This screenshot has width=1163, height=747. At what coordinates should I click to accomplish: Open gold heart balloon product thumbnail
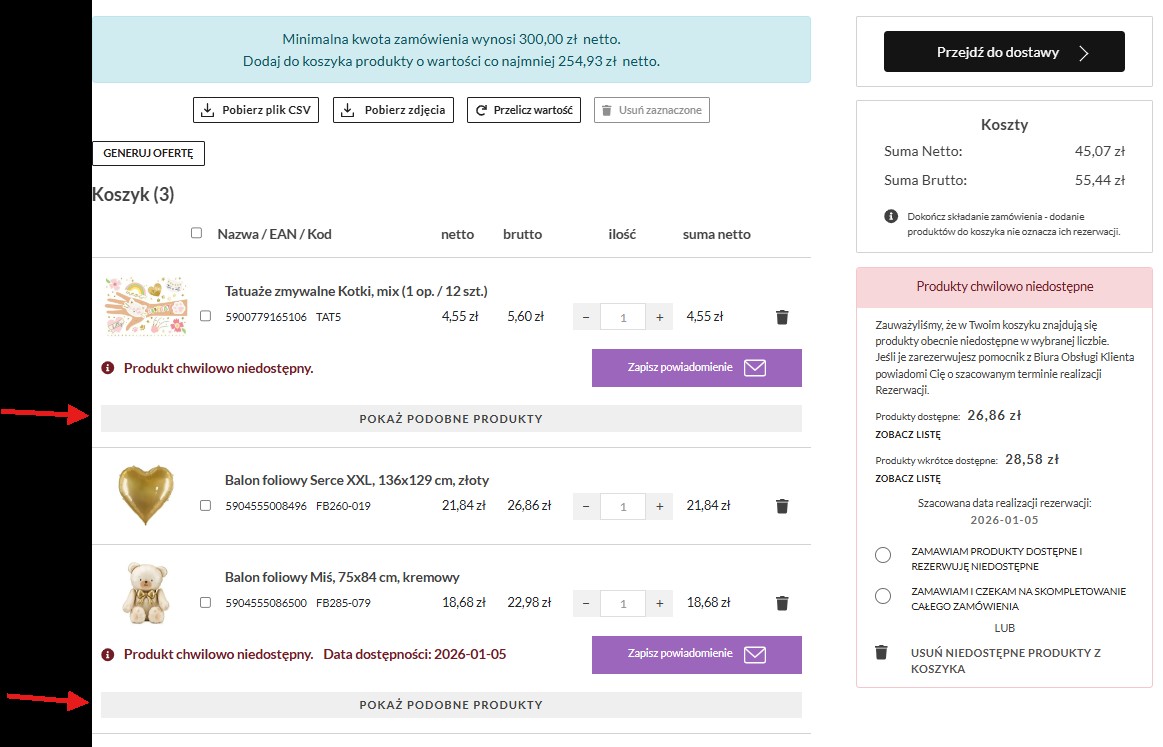[146, 495]
